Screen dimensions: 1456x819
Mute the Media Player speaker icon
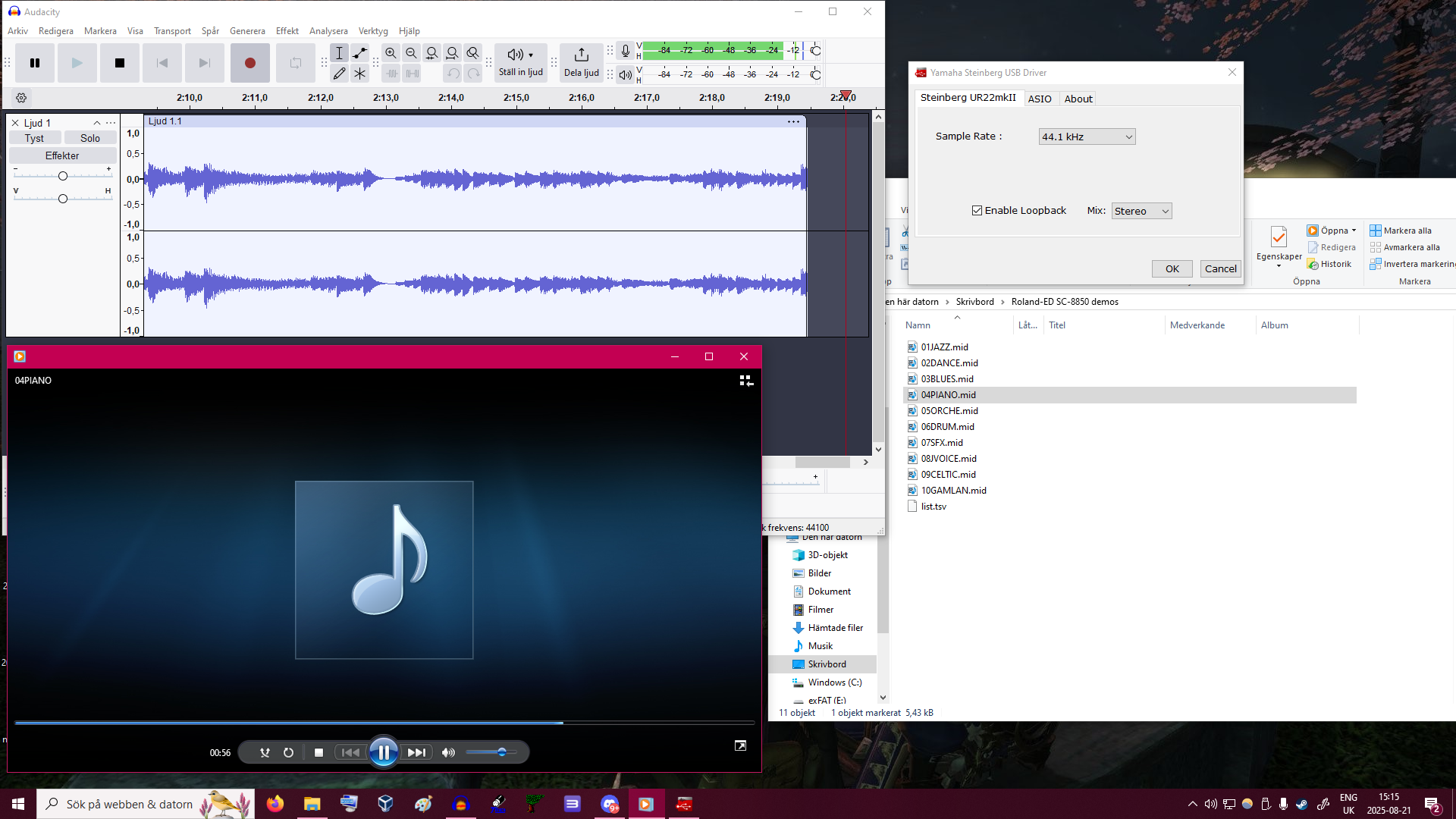(448, 752)
